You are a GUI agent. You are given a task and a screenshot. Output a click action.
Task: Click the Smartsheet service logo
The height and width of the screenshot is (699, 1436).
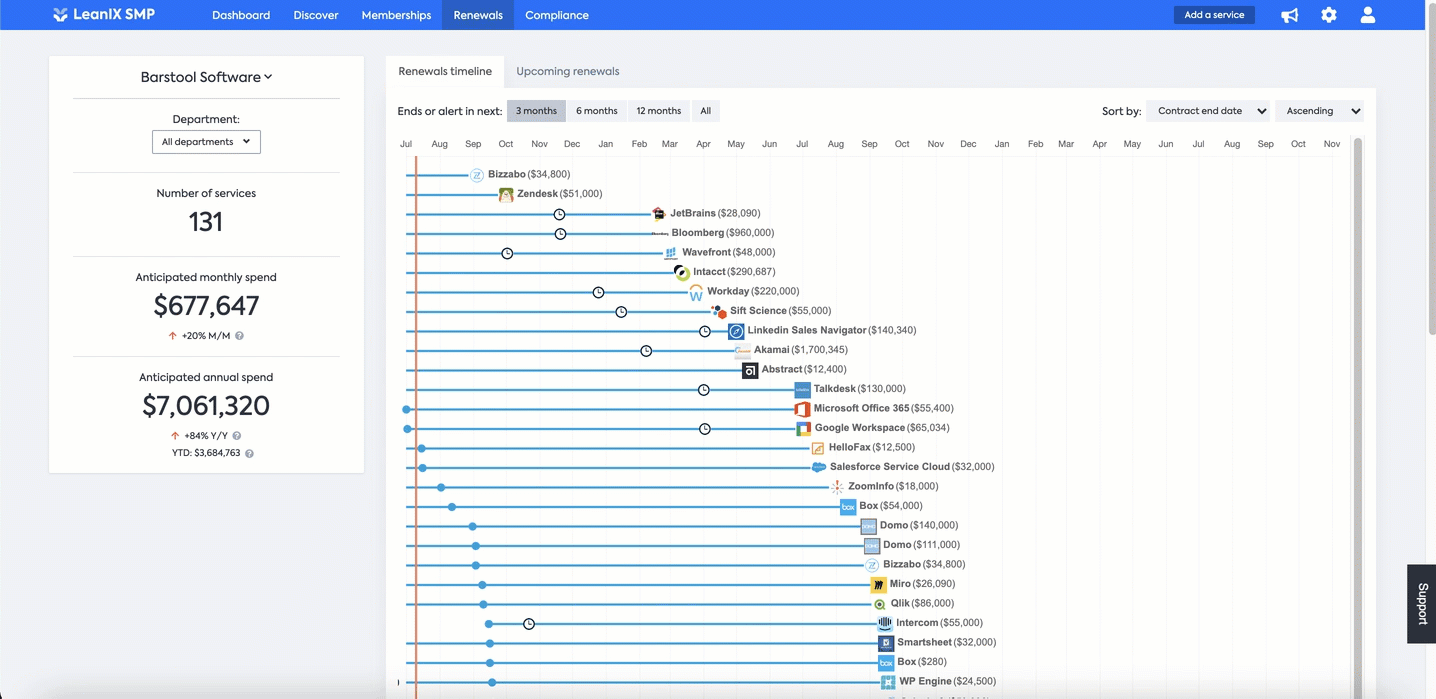(886, 643)
